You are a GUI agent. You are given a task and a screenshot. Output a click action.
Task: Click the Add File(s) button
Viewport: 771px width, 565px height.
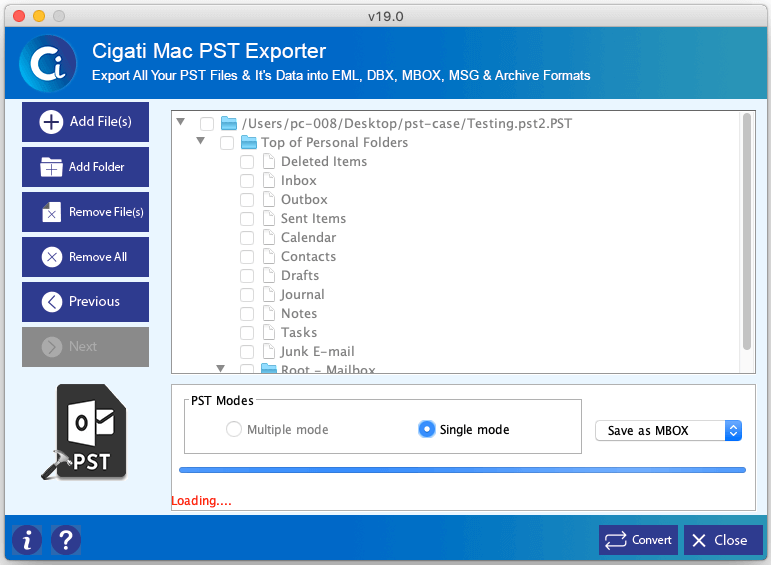pyautogui.click(x=86, y=122)
